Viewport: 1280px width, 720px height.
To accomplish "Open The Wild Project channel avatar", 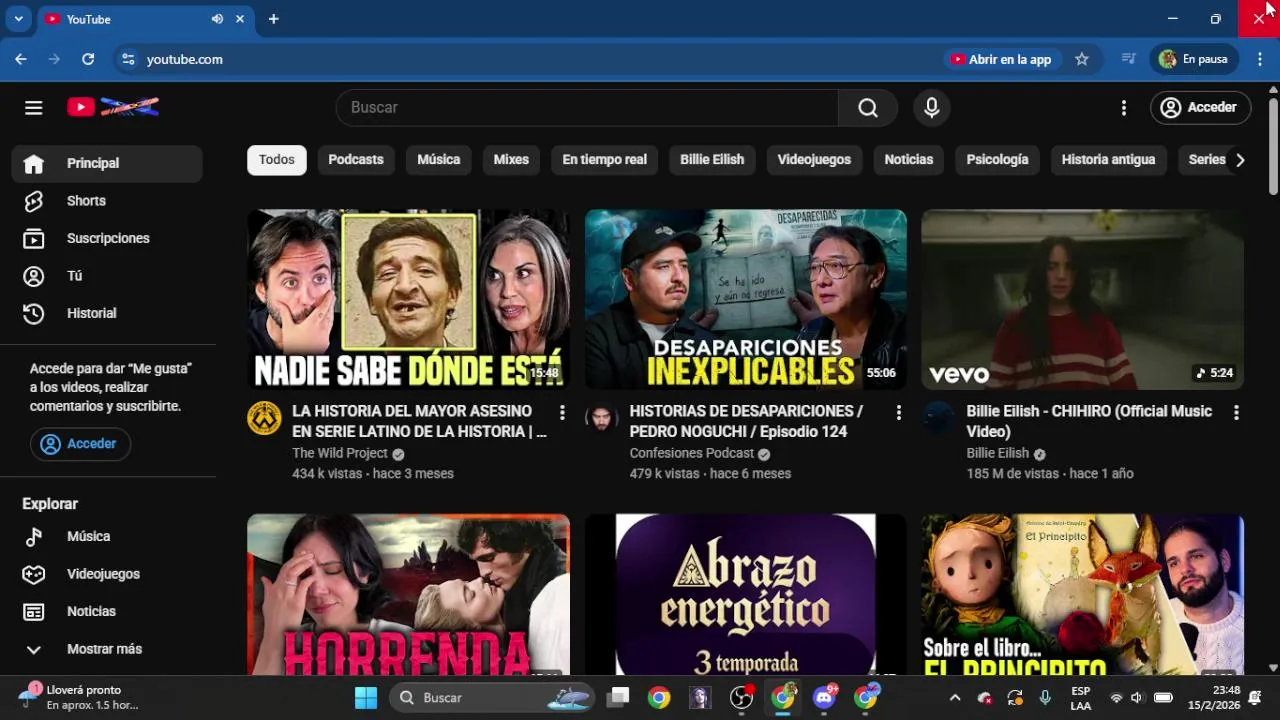I will click(x=264, y=418).
